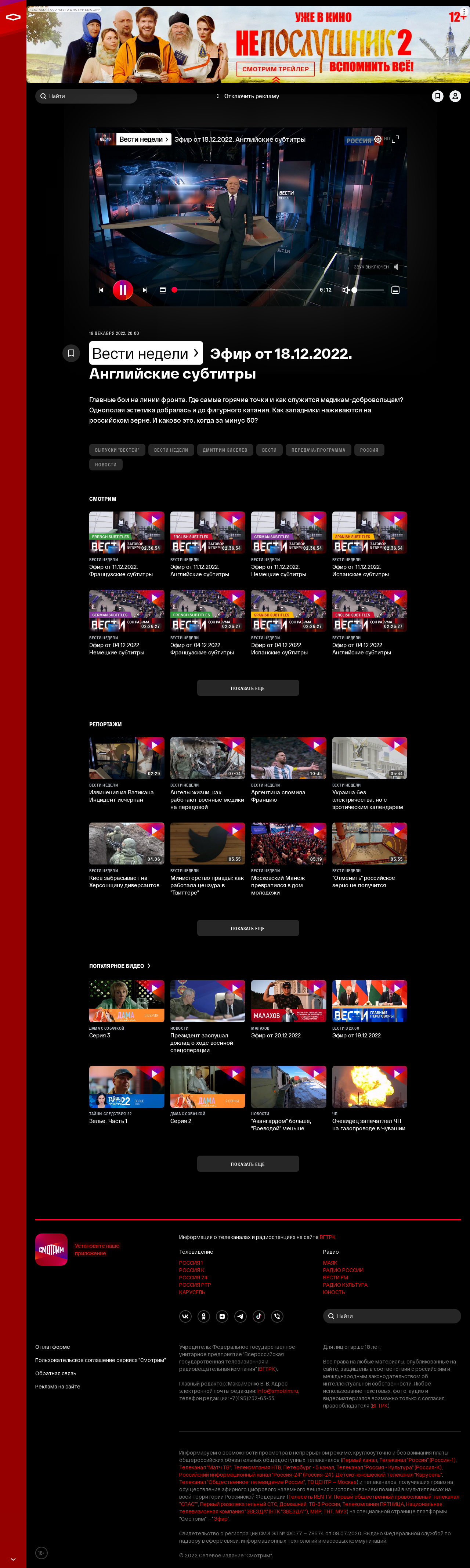Select the 'ВЕСТИ НЕДЕЛИ' tag
Image resolution: width=470 pixels, height=1568 pixels.
[171, 450]
